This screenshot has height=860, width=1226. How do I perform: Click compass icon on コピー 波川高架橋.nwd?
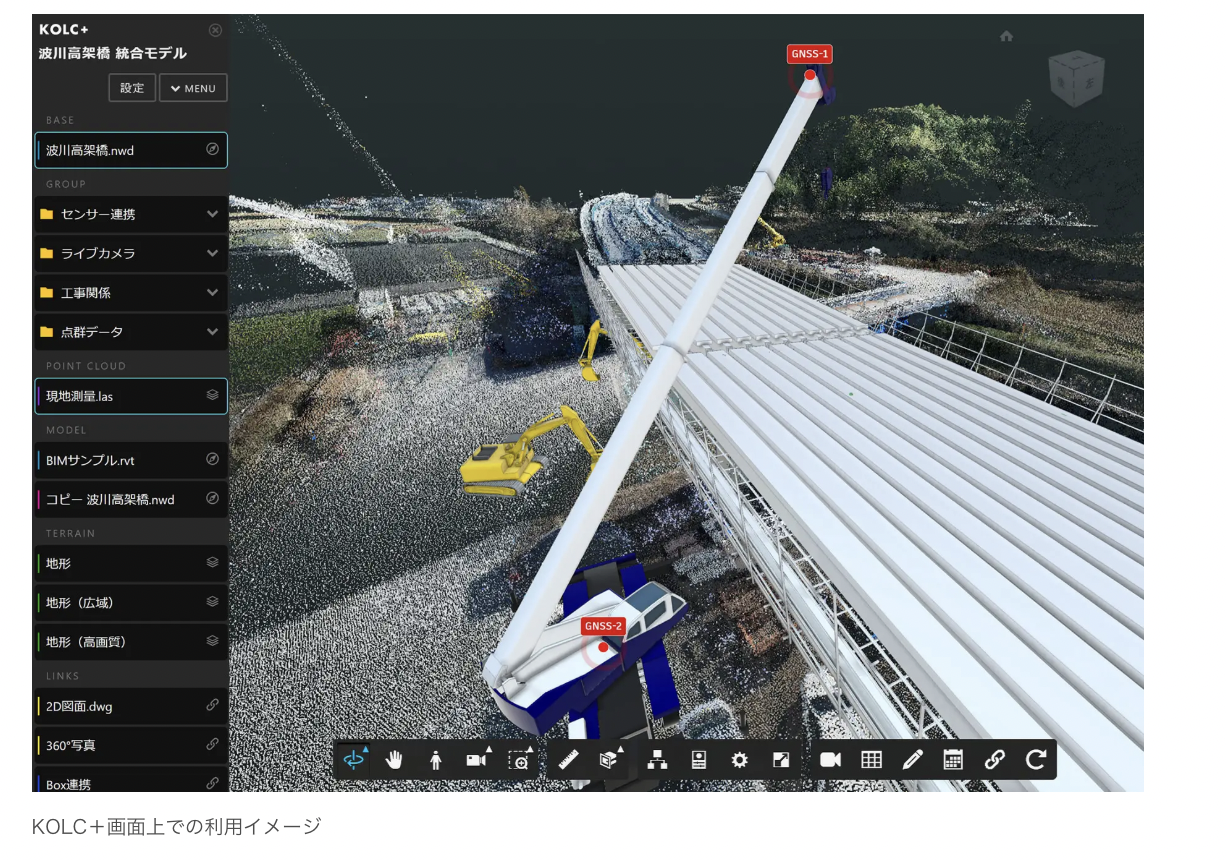(x=212, y=498)
